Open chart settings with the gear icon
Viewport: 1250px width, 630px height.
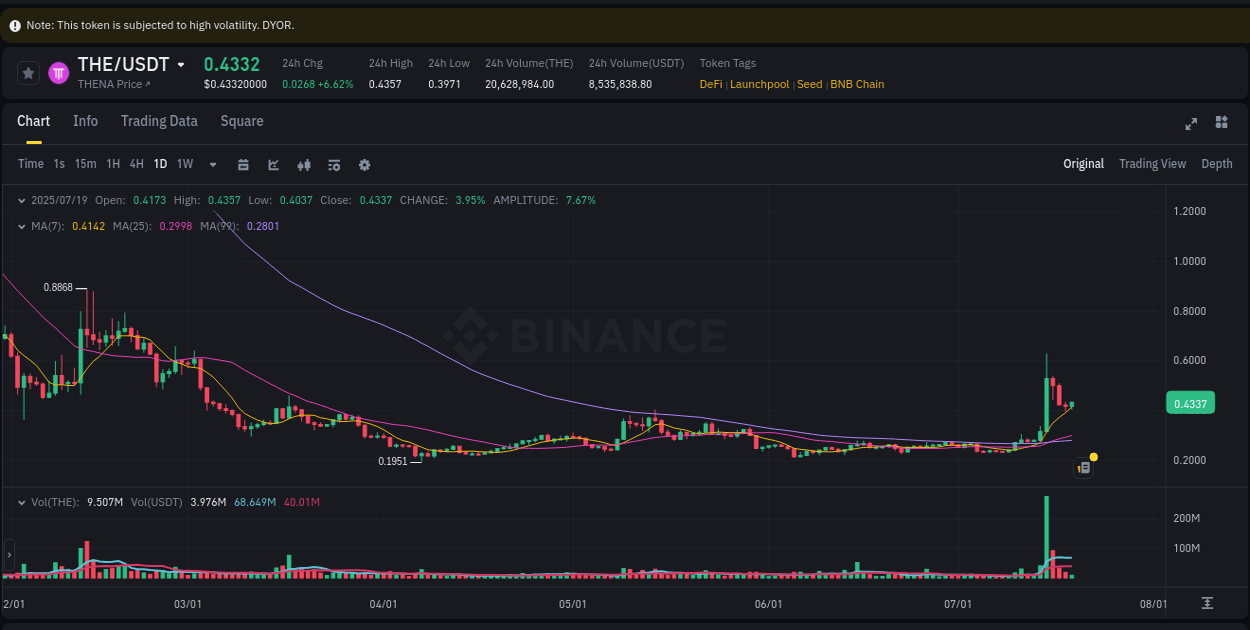pyautogui.click(x=364, y=164)
